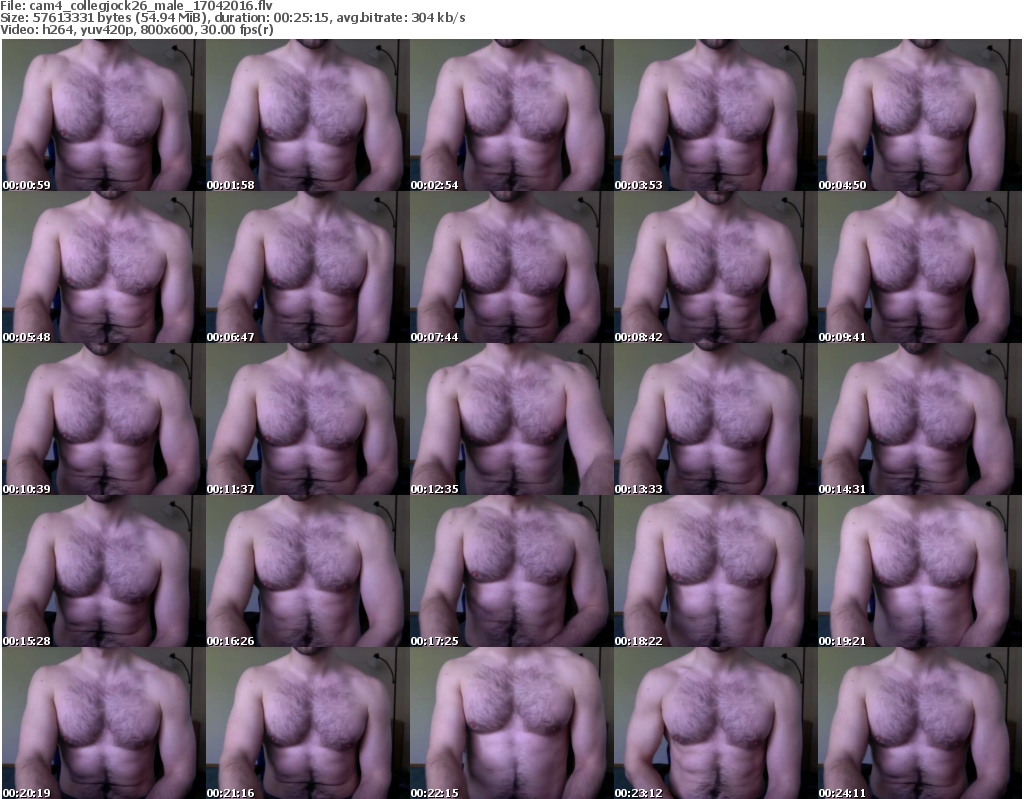Choose the frame stamped 00:19:21
1024x799 pixels.
[920, 571]
